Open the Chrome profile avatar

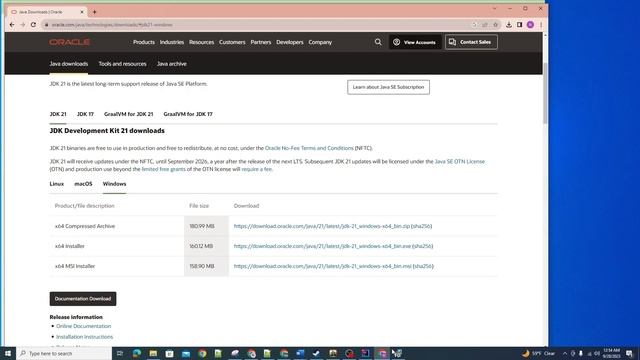[530, 25]
